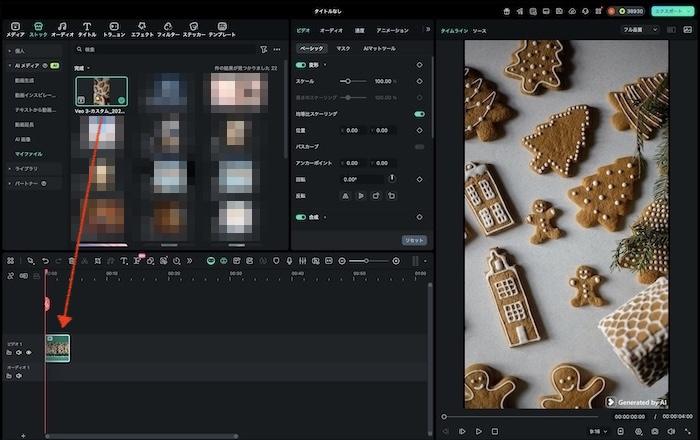Open the ステッカー (Stickers) library
The height and width of the screenshot is (440, 700).
[x=193, y=29]
